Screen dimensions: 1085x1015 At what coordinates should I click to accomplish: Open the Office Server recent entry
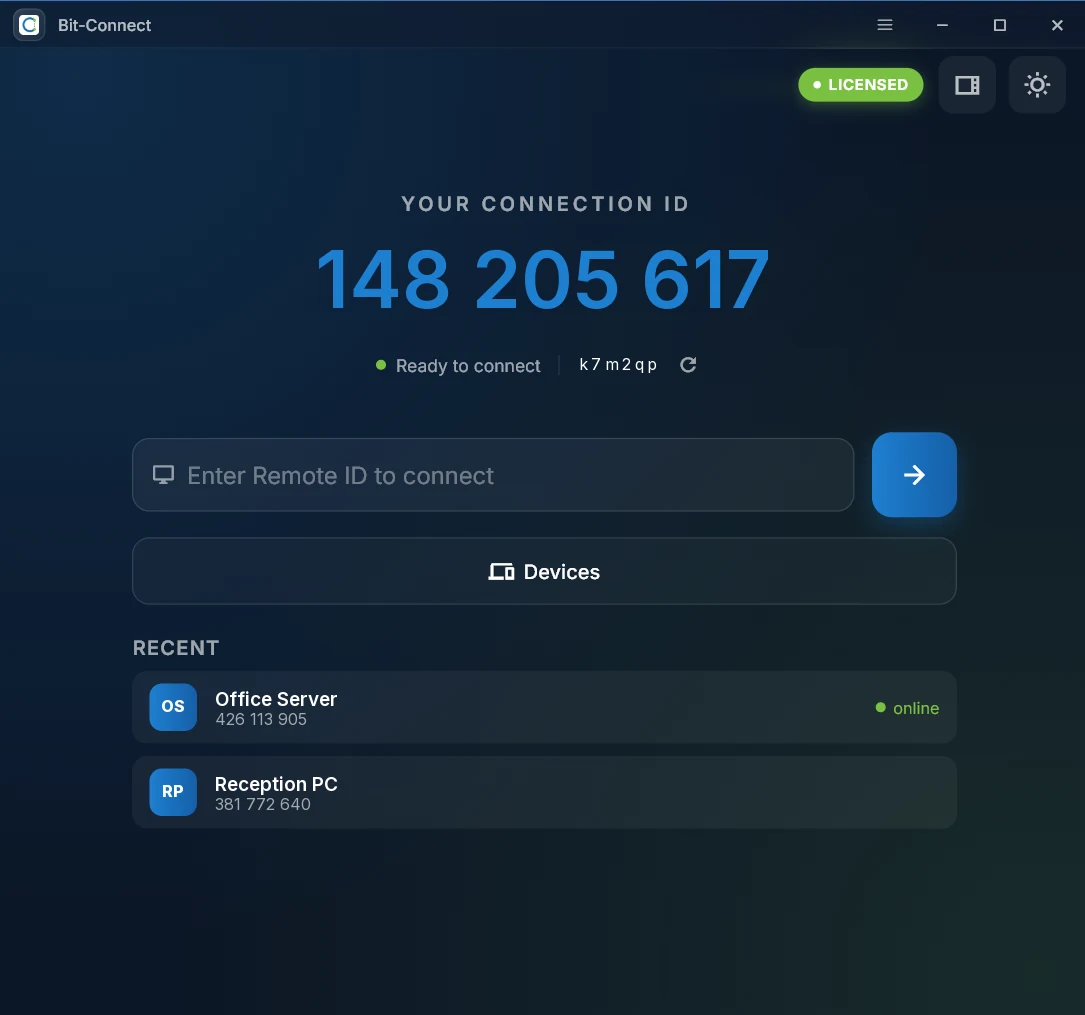pyautogui.click(x=544, y=707)
